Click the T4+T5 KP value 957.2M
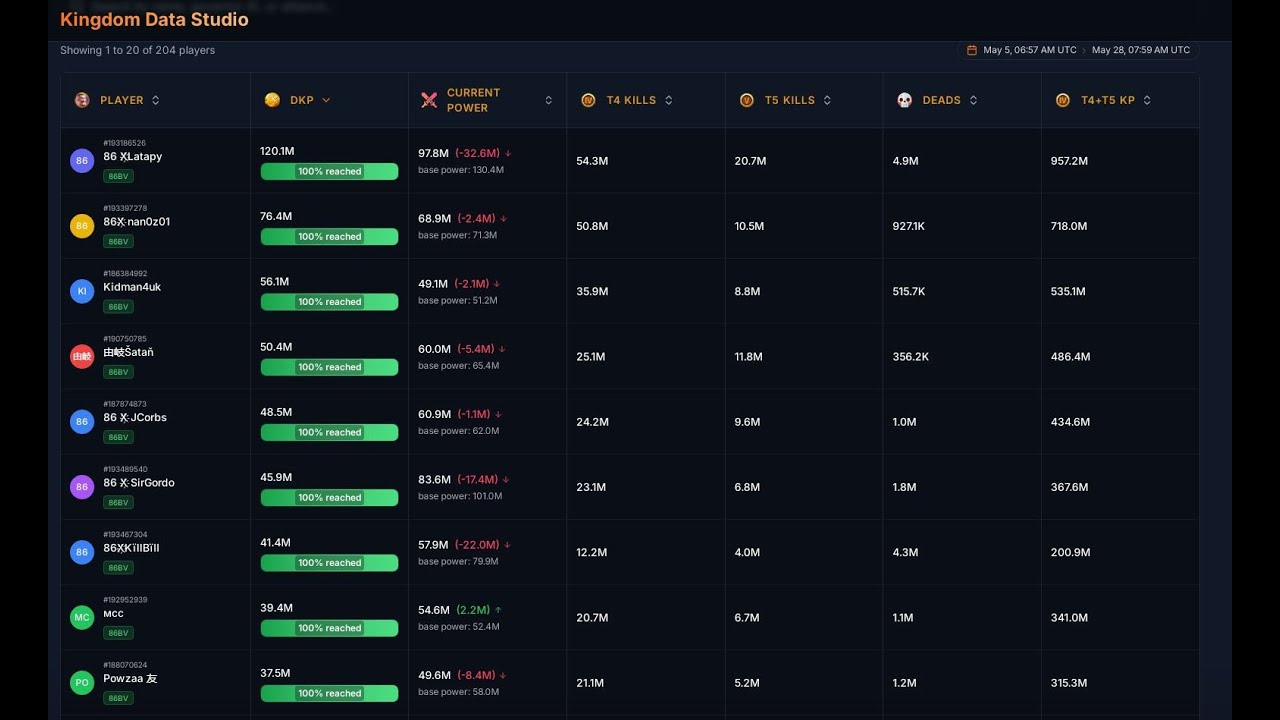This screenshot has width=1280, height=720. pos(1069,161)
